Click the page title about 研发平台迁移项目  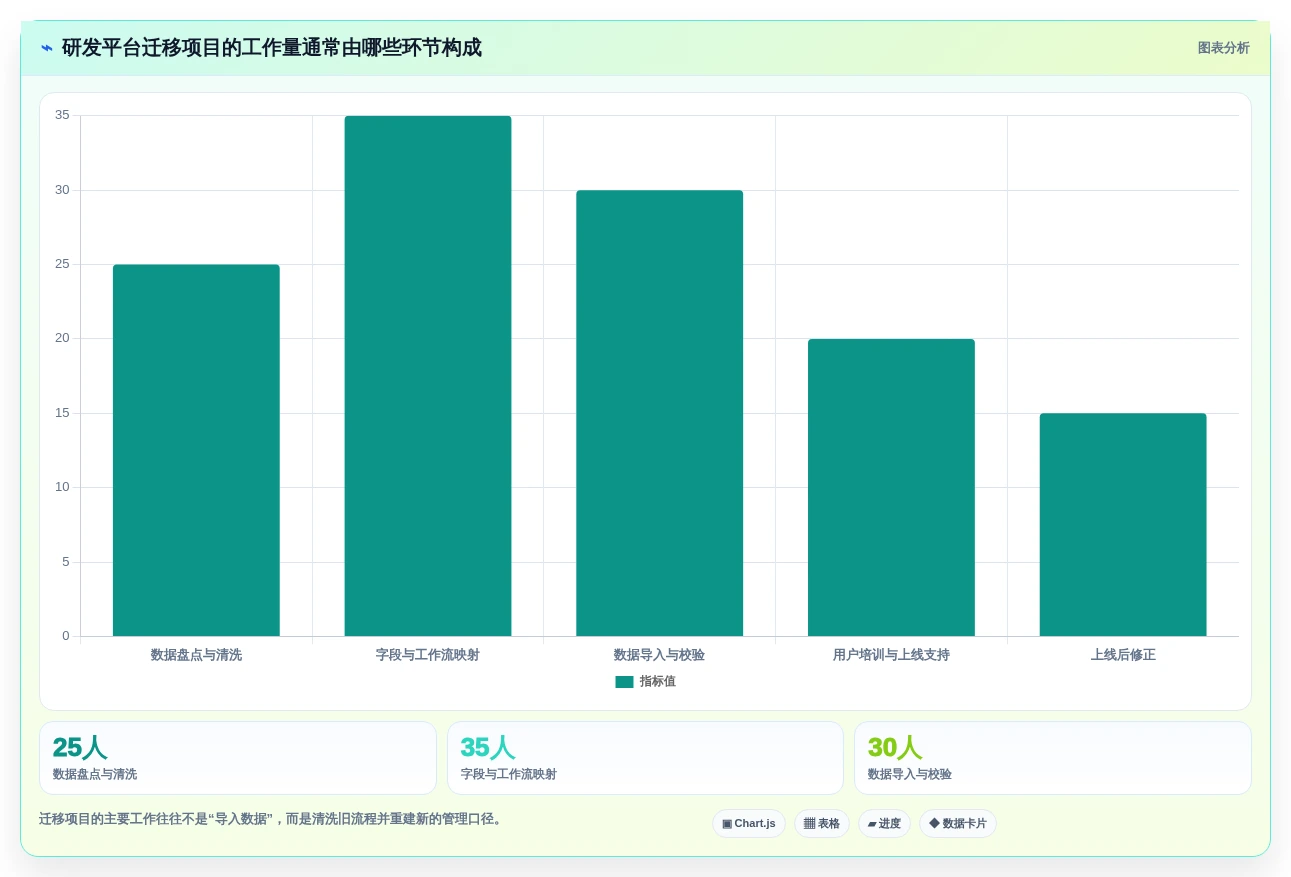(x=272, y=48)
